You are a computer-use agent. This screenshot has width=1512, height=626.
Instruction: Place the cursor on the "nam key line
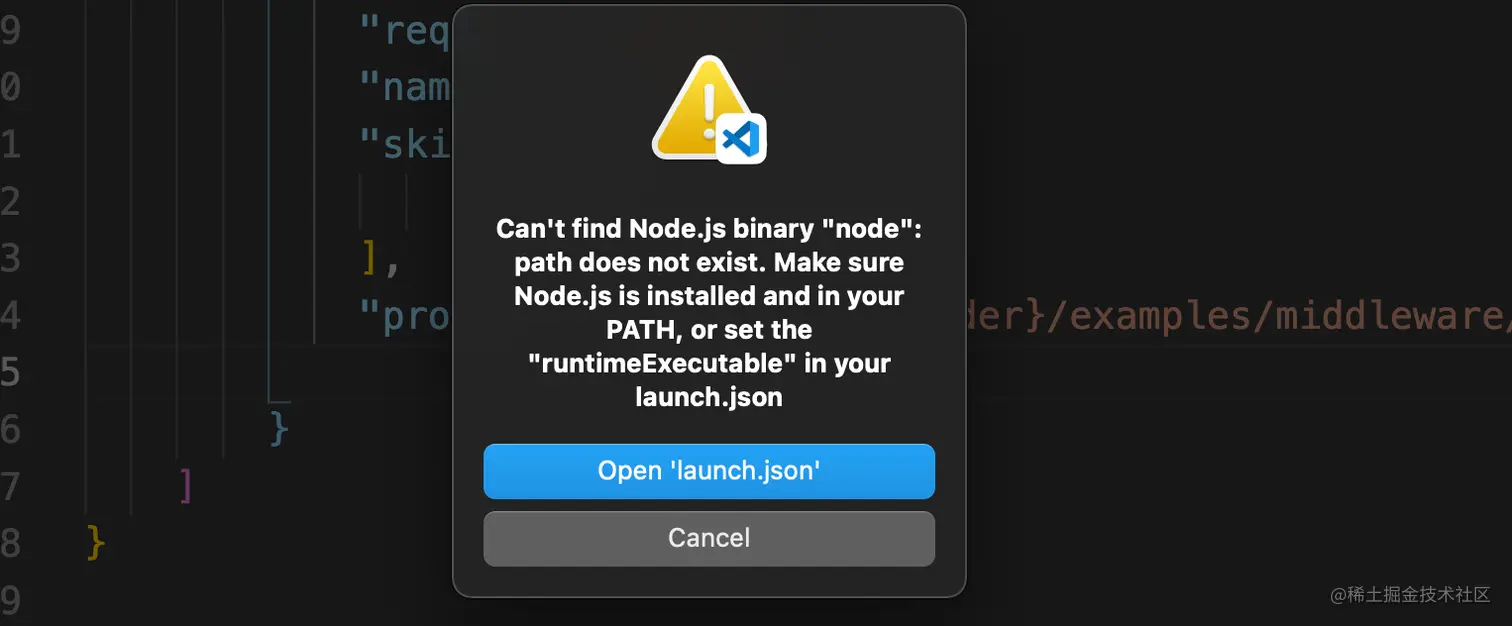tap(406, 88)
